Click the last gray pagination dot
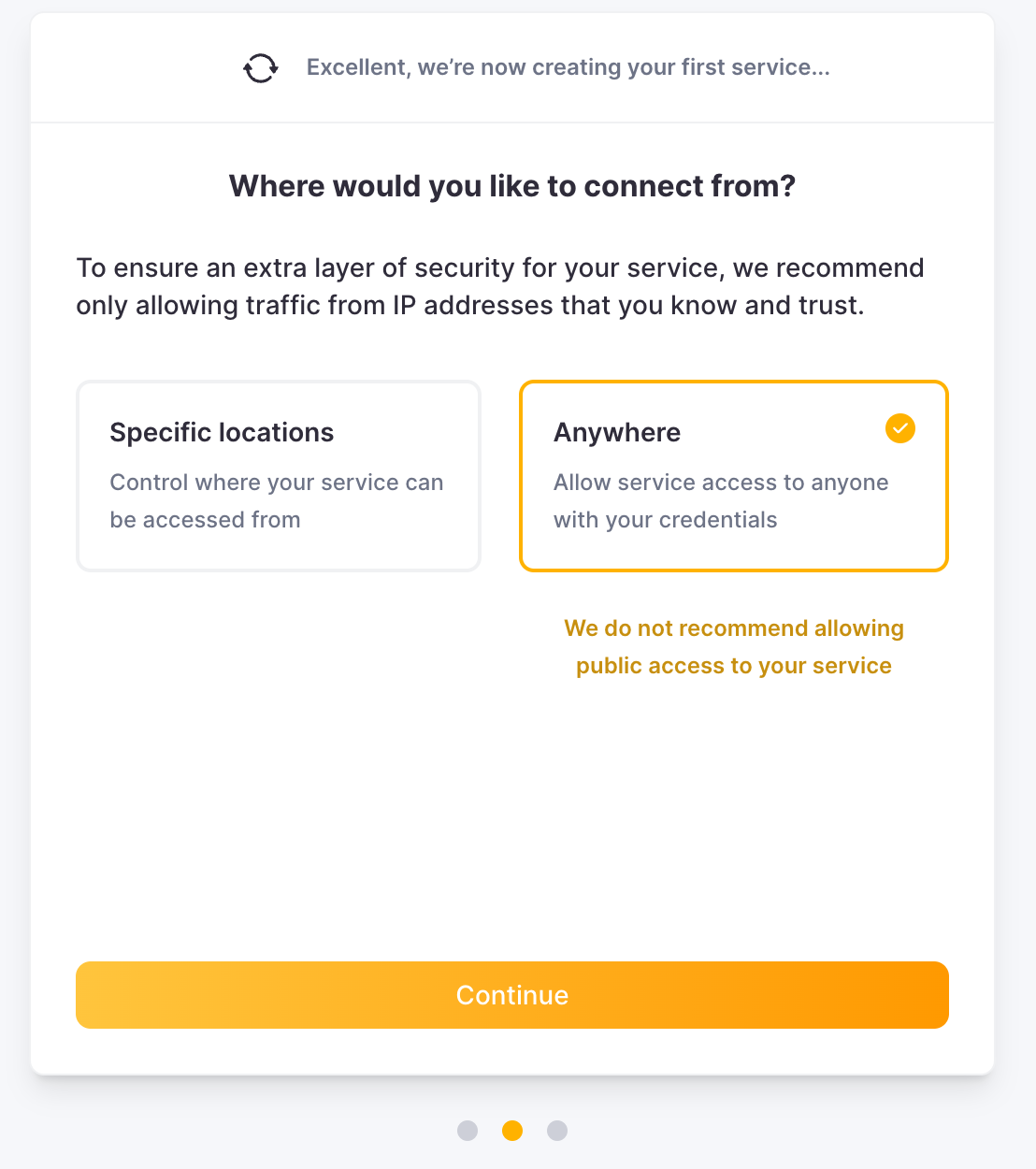This screenshot has width=1036, height=1169. [557, 1131]
